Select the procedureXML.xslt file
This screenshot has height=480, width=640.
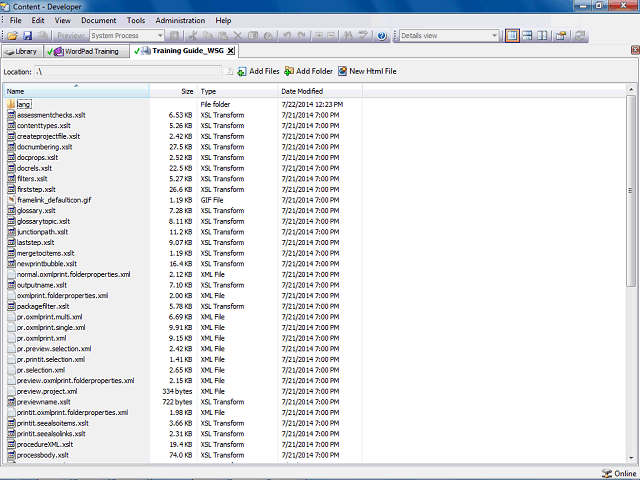pos(45,444)
